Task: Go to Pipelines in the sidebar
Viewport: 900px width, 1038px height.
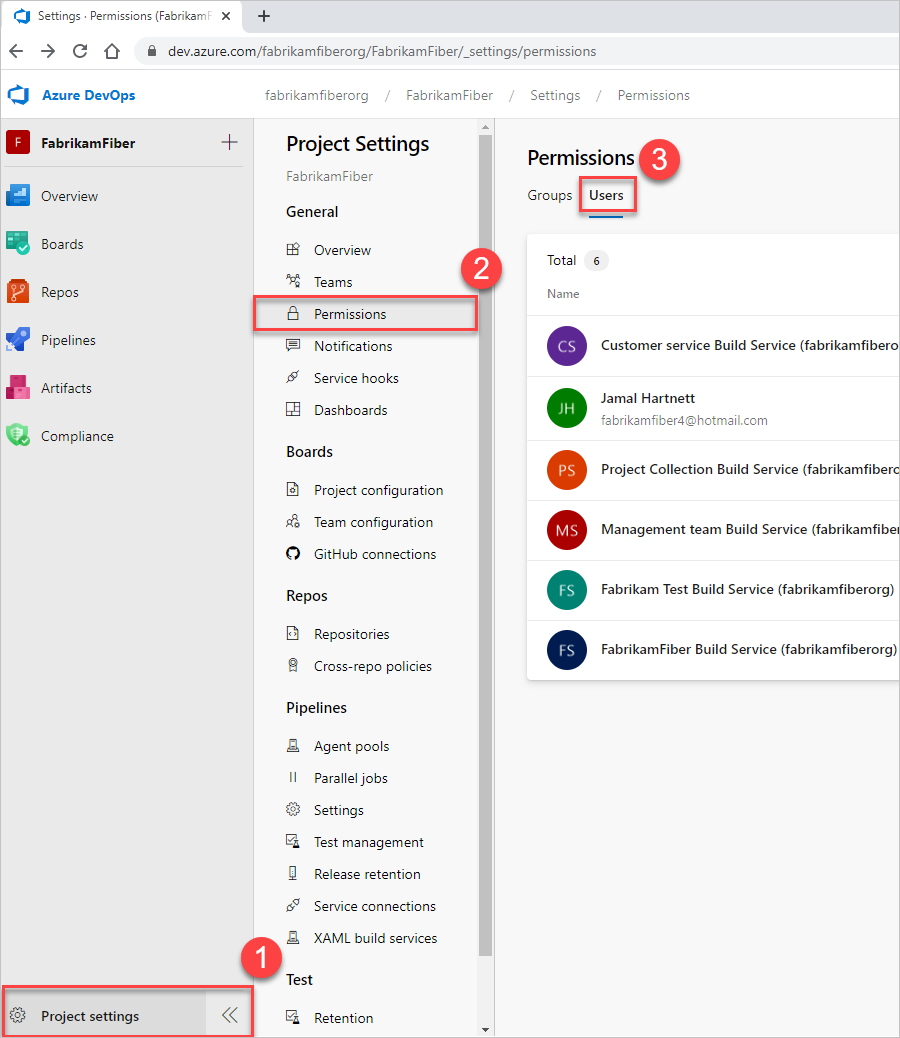Action: point(67,340)
